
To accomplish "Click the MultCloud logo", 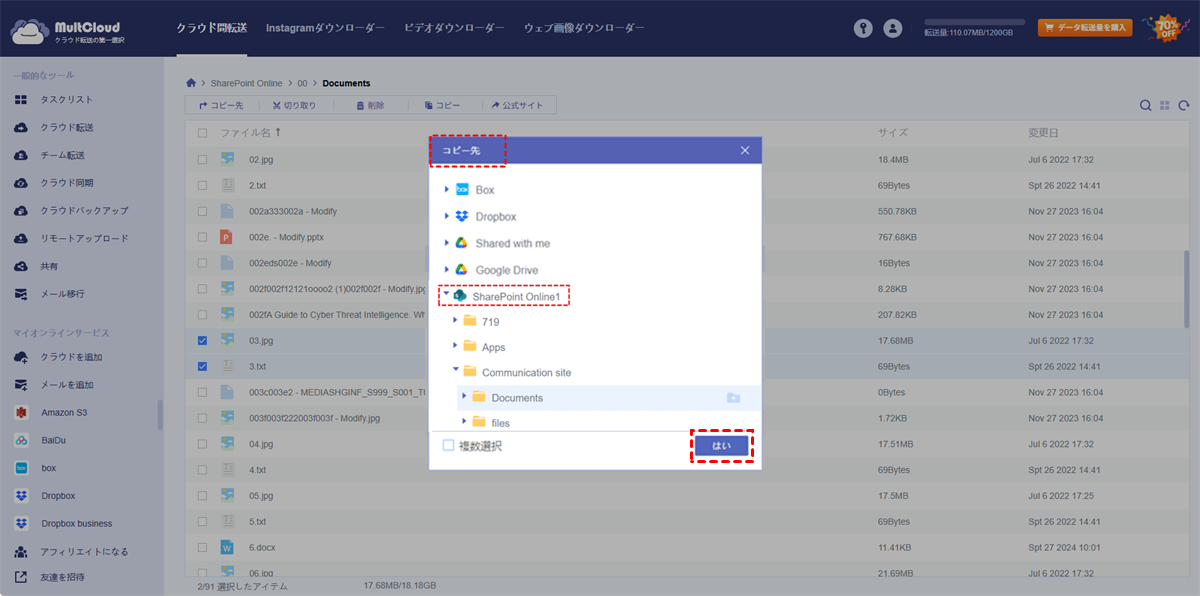I will tap(68, 32).
